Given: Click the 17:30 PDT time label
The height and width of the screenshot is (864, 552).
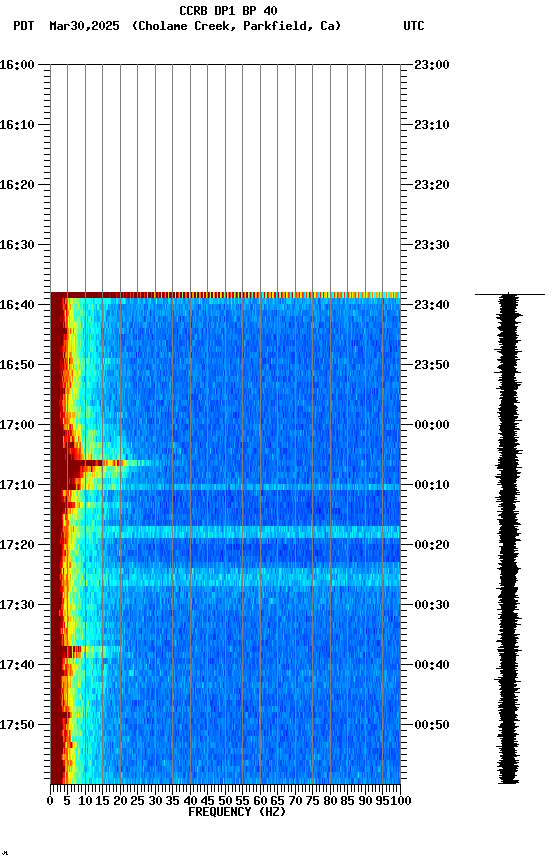Looking at the screenshot, I should (x=17, y=606).
